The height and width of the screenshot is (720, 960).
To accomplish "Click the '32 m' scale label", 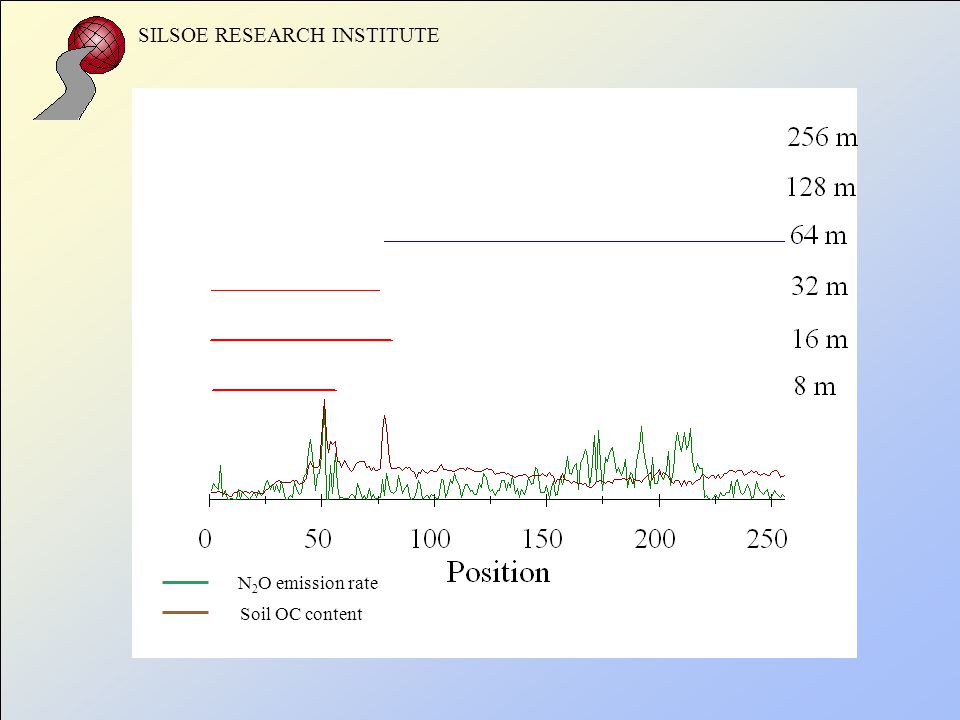I will [x=819, y=286].
